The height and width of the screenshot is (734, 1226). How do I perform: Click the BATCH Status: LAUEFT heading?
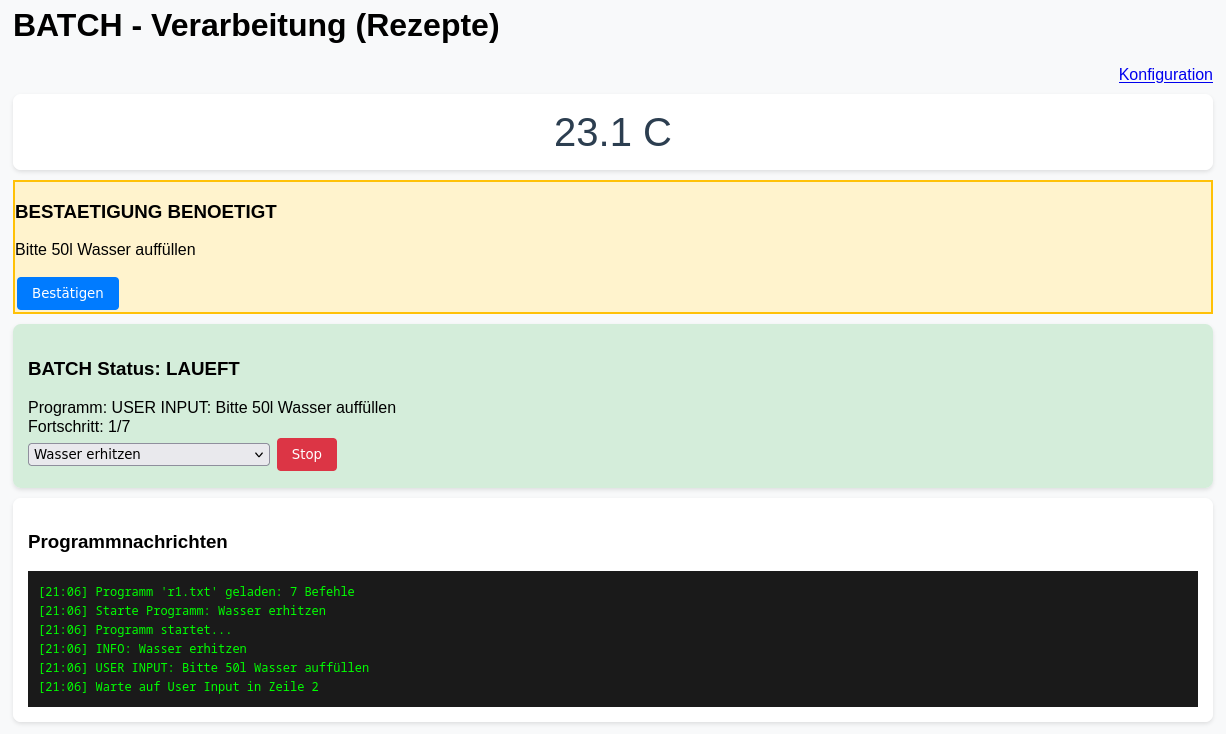(134, 369)
